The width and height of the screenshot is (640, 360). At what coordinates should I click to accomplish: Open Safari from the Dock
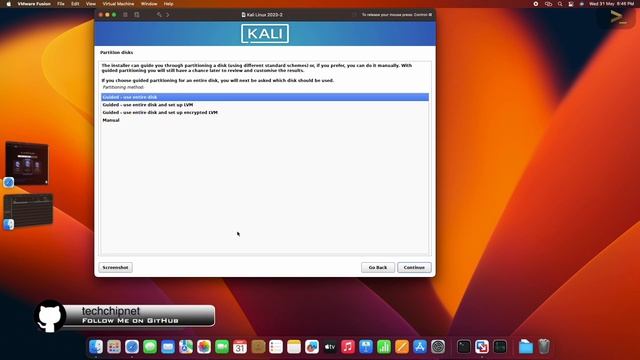[x=132, y=347]
